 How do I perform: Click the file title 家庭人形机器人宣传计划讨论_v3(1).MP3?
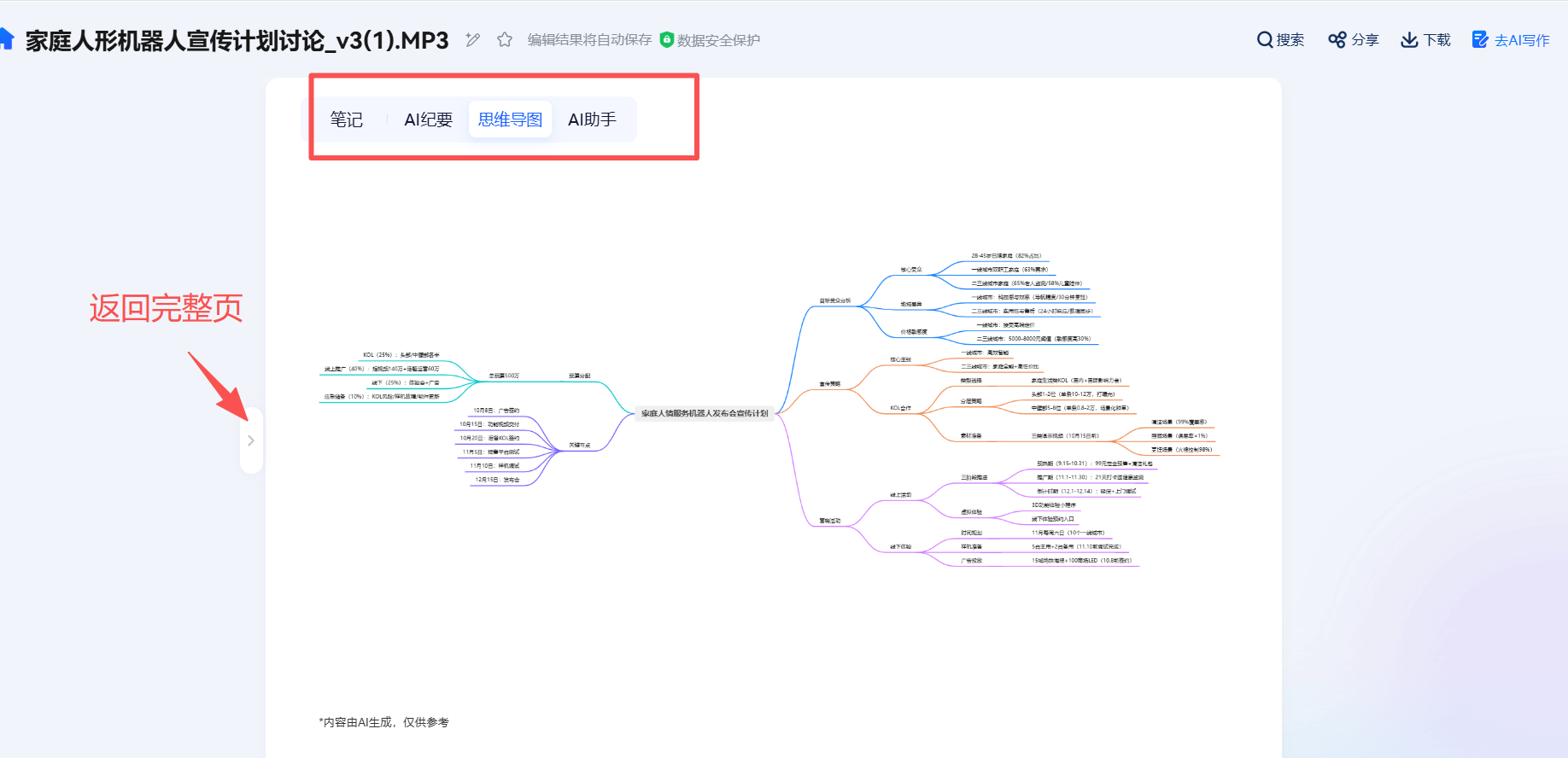[237, 40]
